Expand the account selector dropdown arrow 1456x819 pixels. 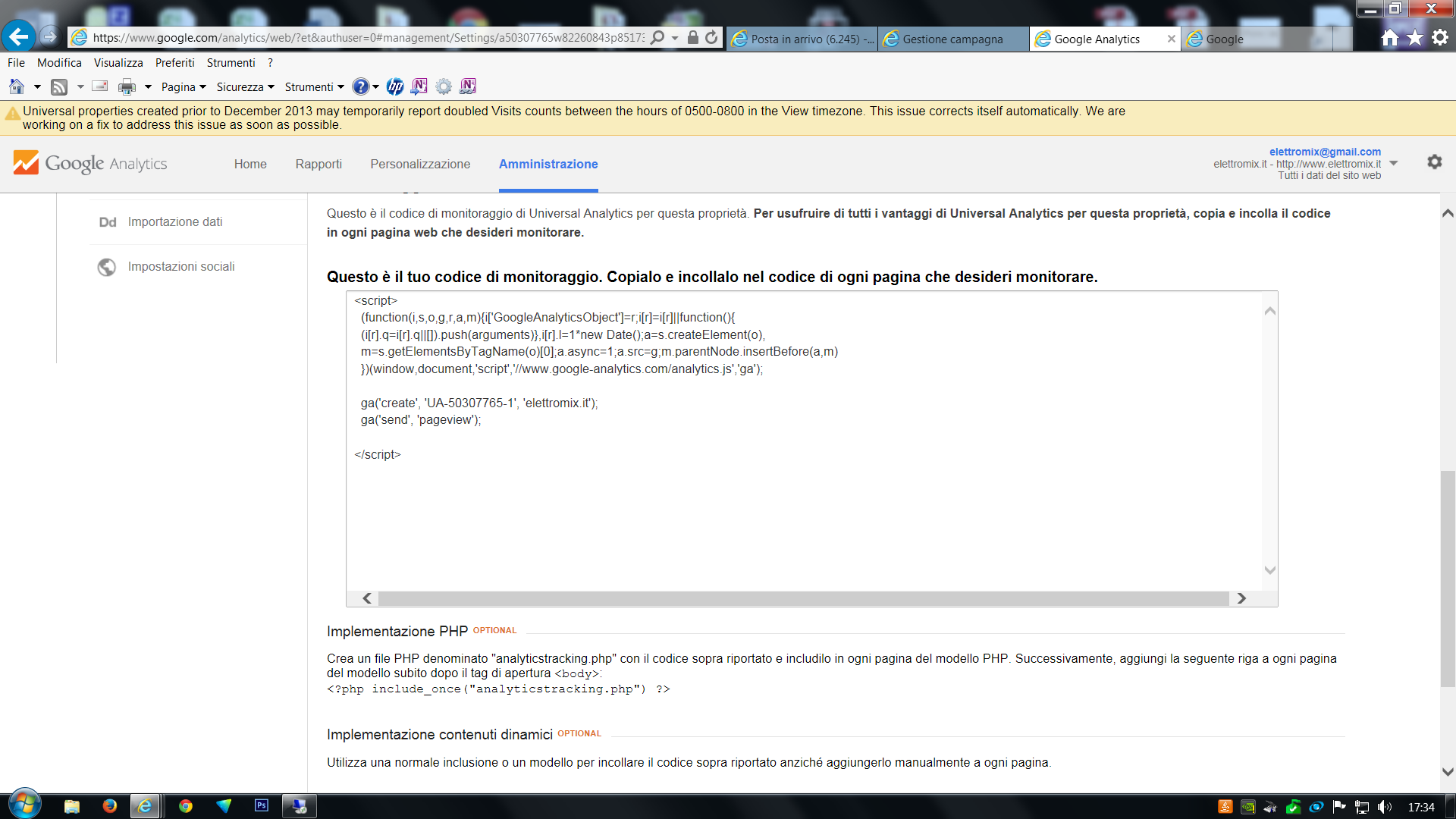pos(1394,163)
